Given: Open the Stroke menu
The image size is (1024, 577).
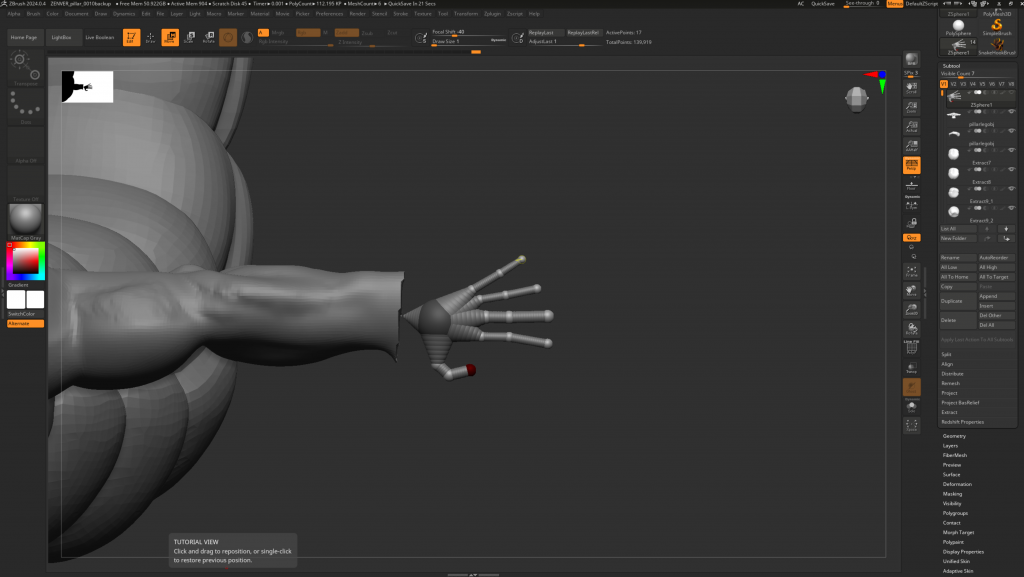Looking at the screenshot, I should click(x=400, y=14).
